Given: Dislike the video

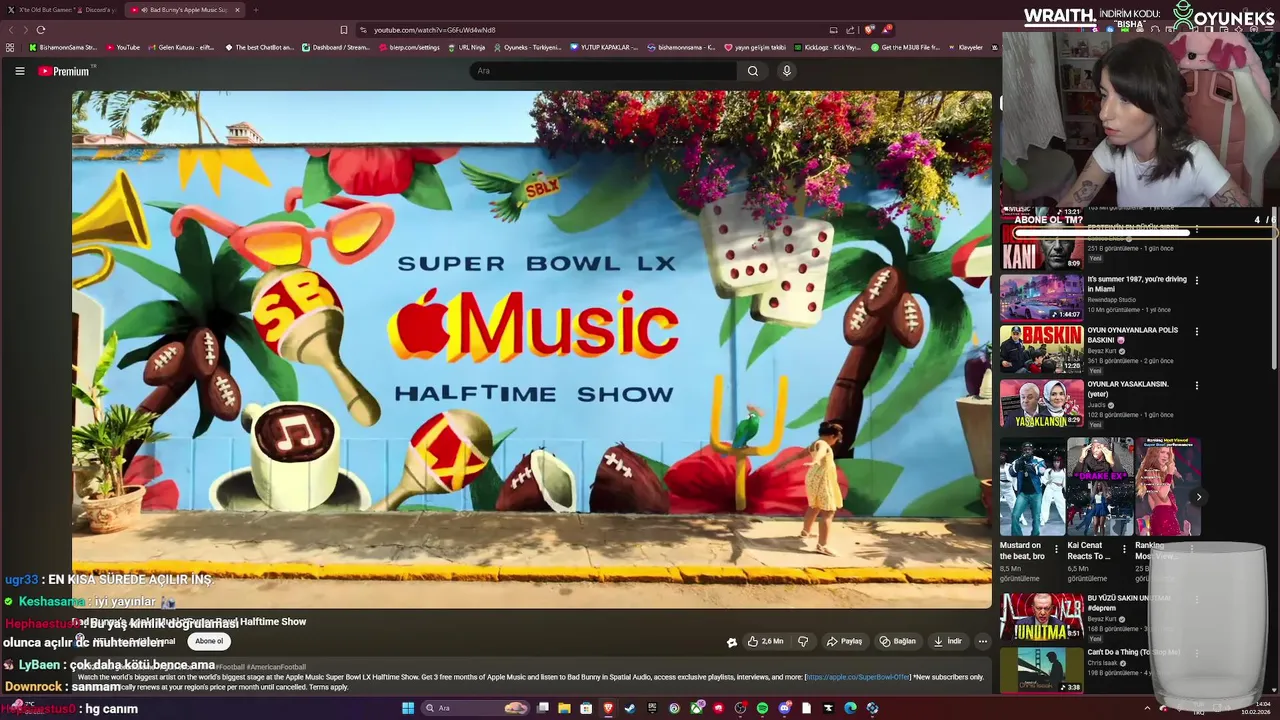Looking at the screenshot, I should (803, 641).
